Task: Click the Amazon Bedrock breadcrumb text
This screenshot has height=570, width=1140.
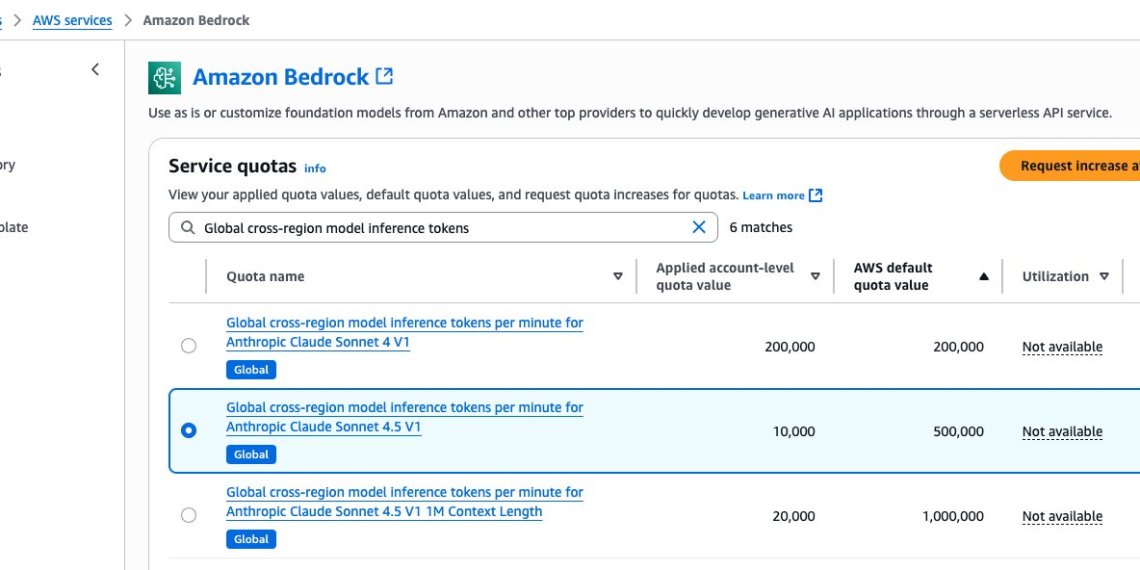Action: 196,20
